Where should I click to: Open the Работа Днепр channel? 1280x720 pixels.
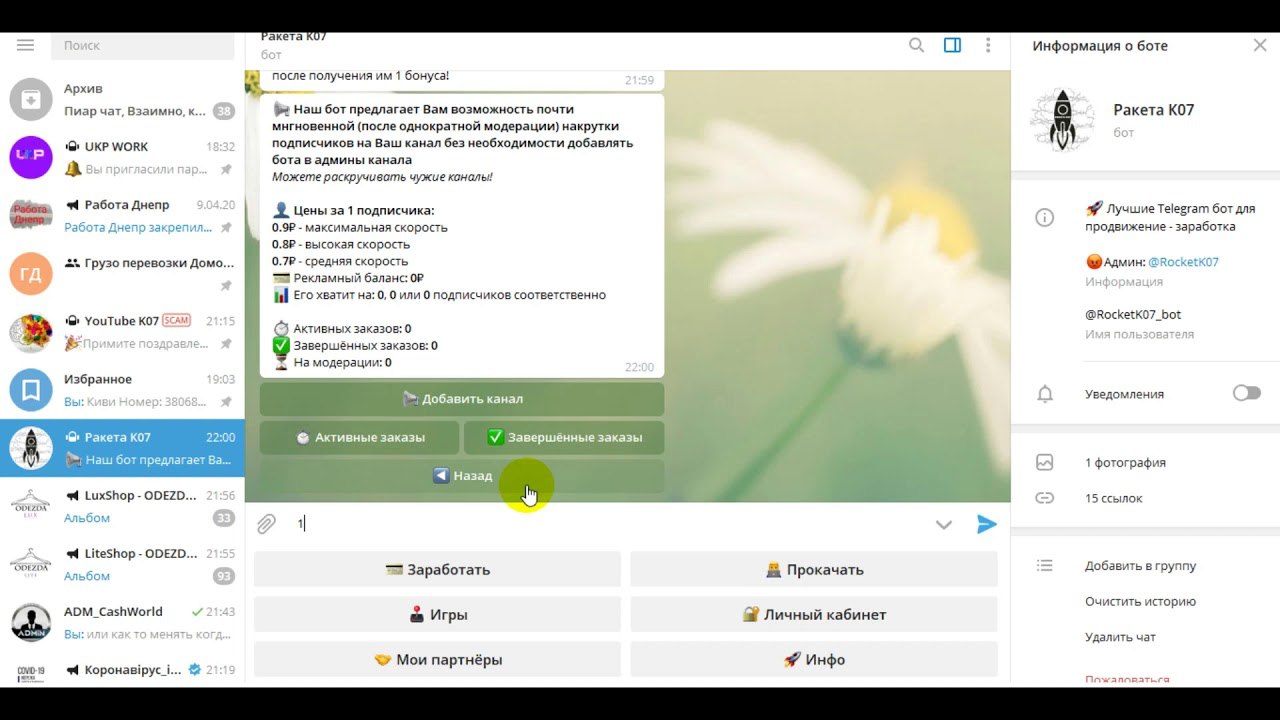click(122, 215)
